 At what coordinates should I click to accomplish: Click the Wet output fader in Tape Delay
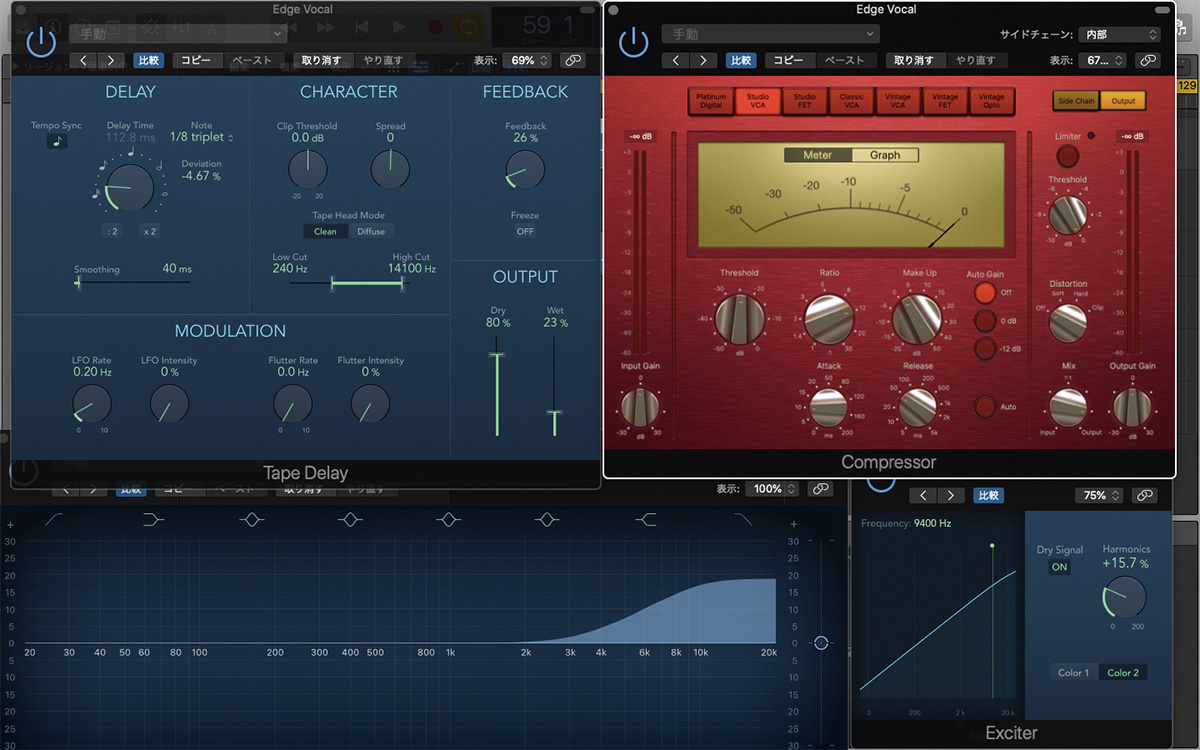tap(554, 413)
